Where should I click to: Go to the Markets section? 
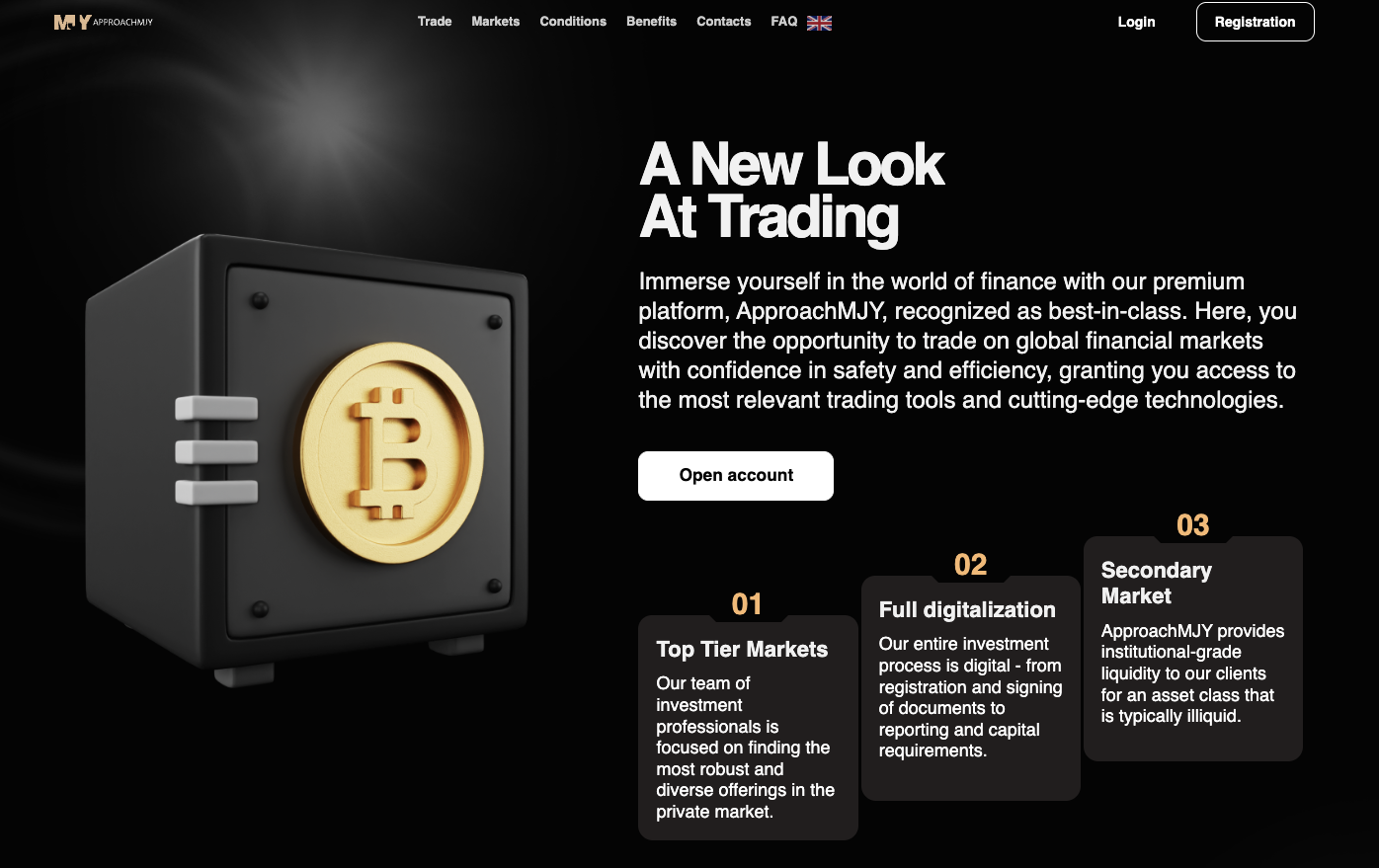coord(496,22)
